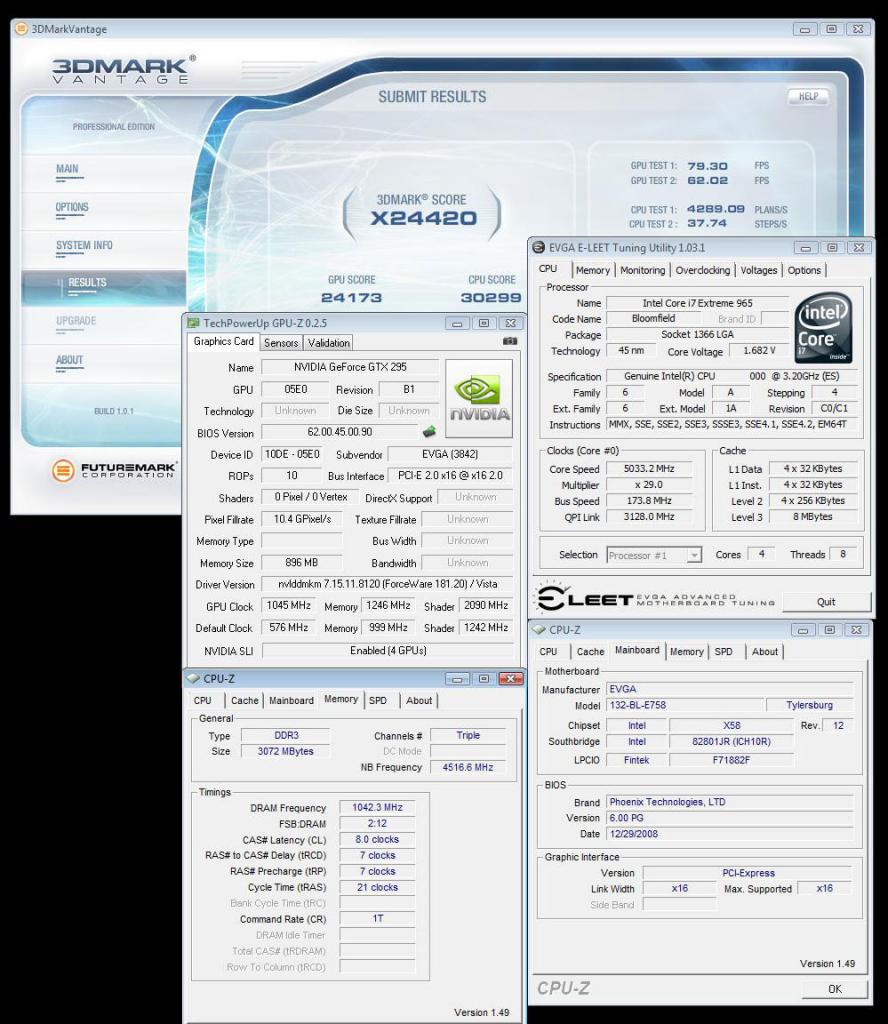Open MAIN in the 3DMark Vantage sidebar

point(67,169)
